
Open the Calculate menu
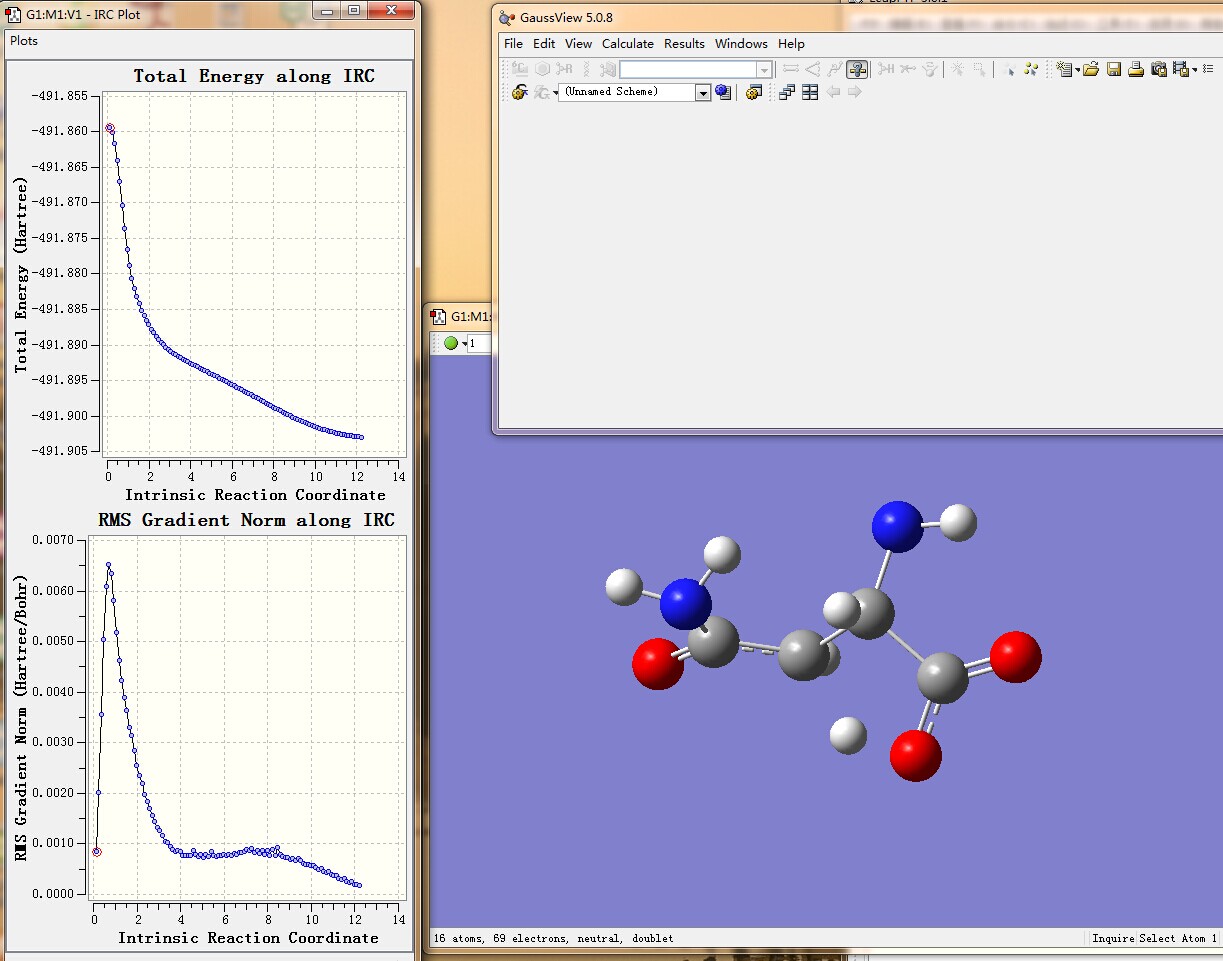627,44
